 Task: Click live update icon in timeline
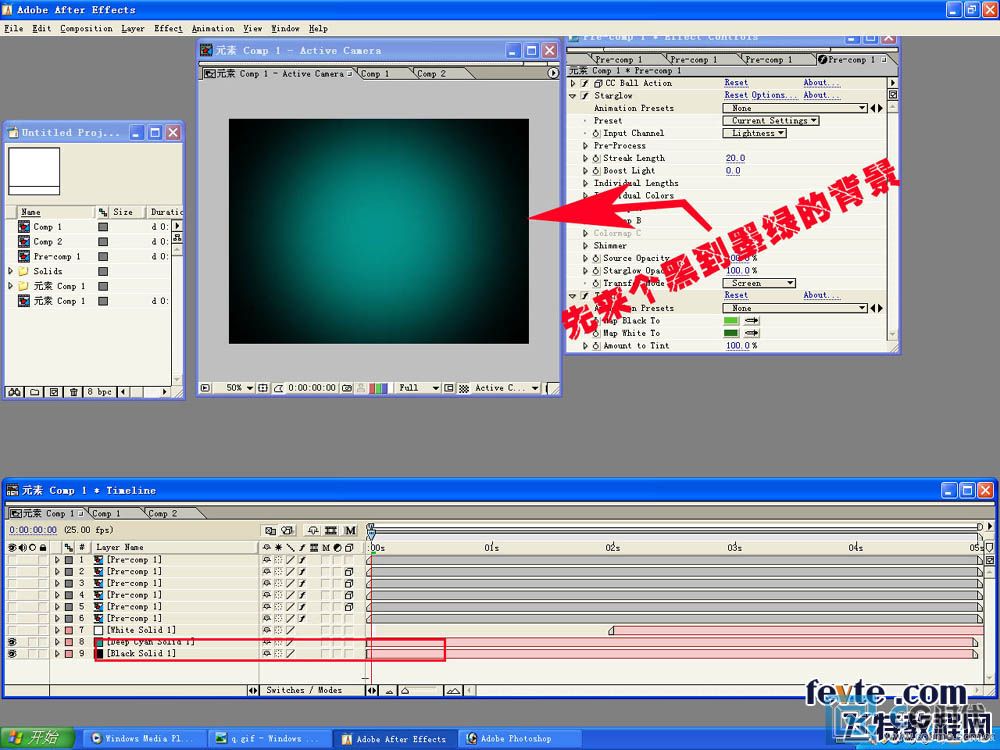click(270, 531)
